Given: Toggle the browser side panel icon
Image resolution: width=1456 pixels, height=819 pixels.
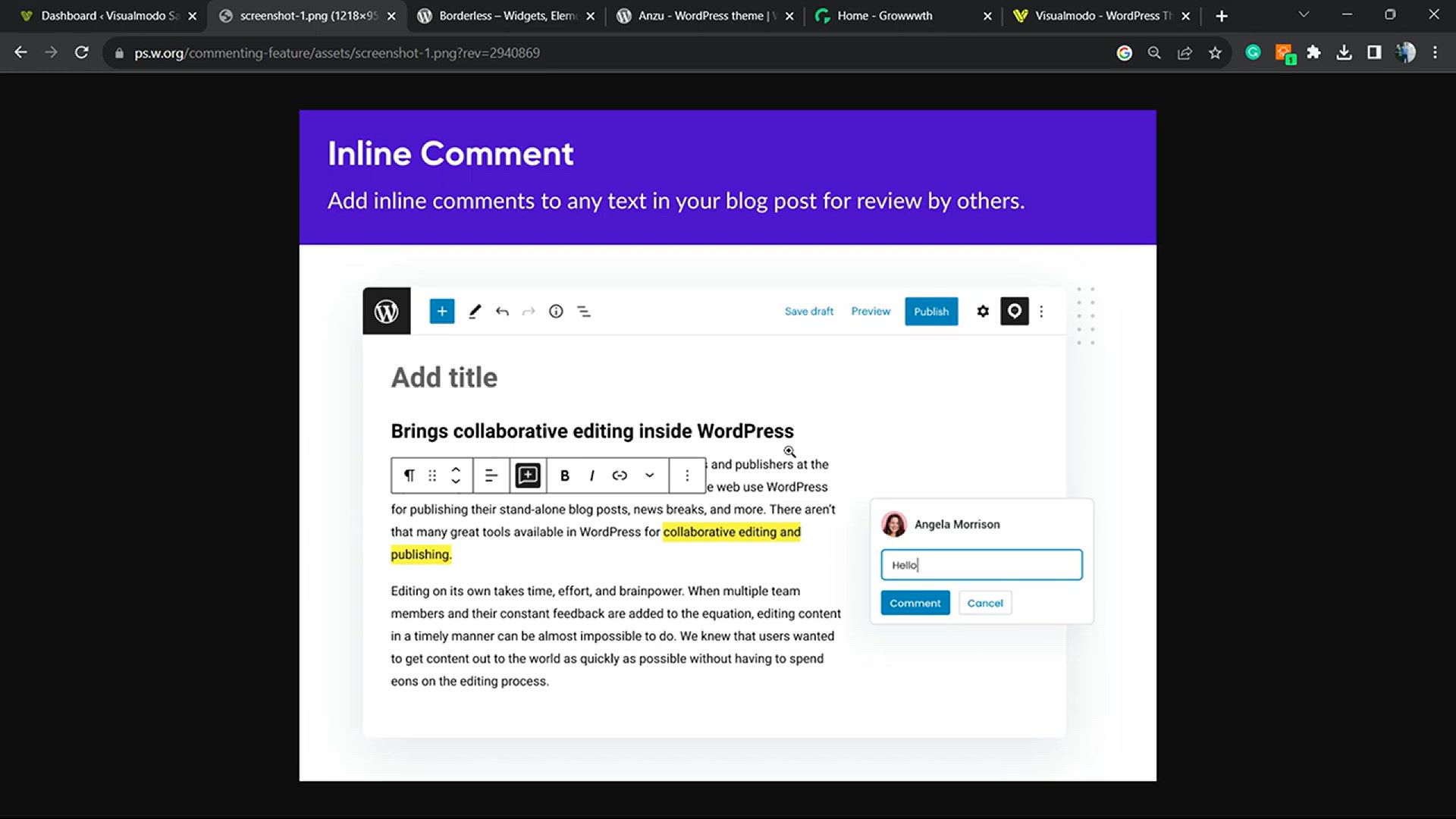Looking at the screenshot, I should [1374, 52].
